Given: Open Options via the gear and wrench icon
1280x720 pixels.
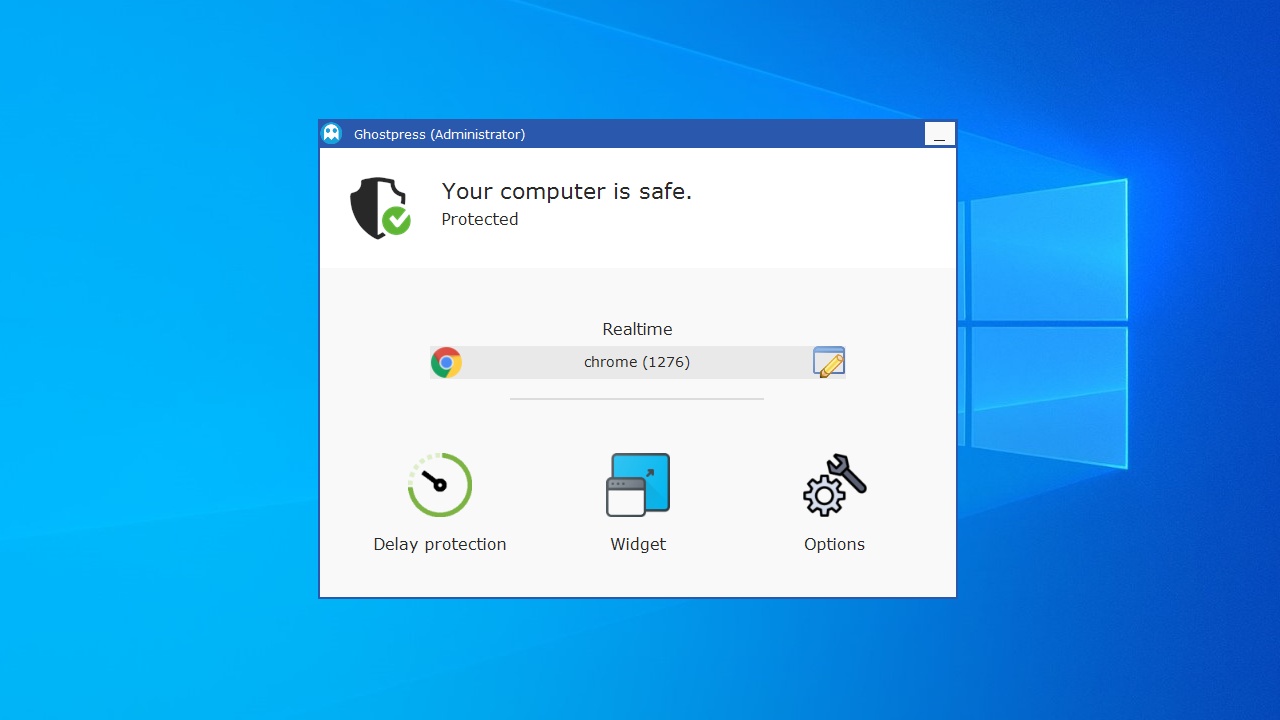Looking at the screenshot, I should coord(835,485).
